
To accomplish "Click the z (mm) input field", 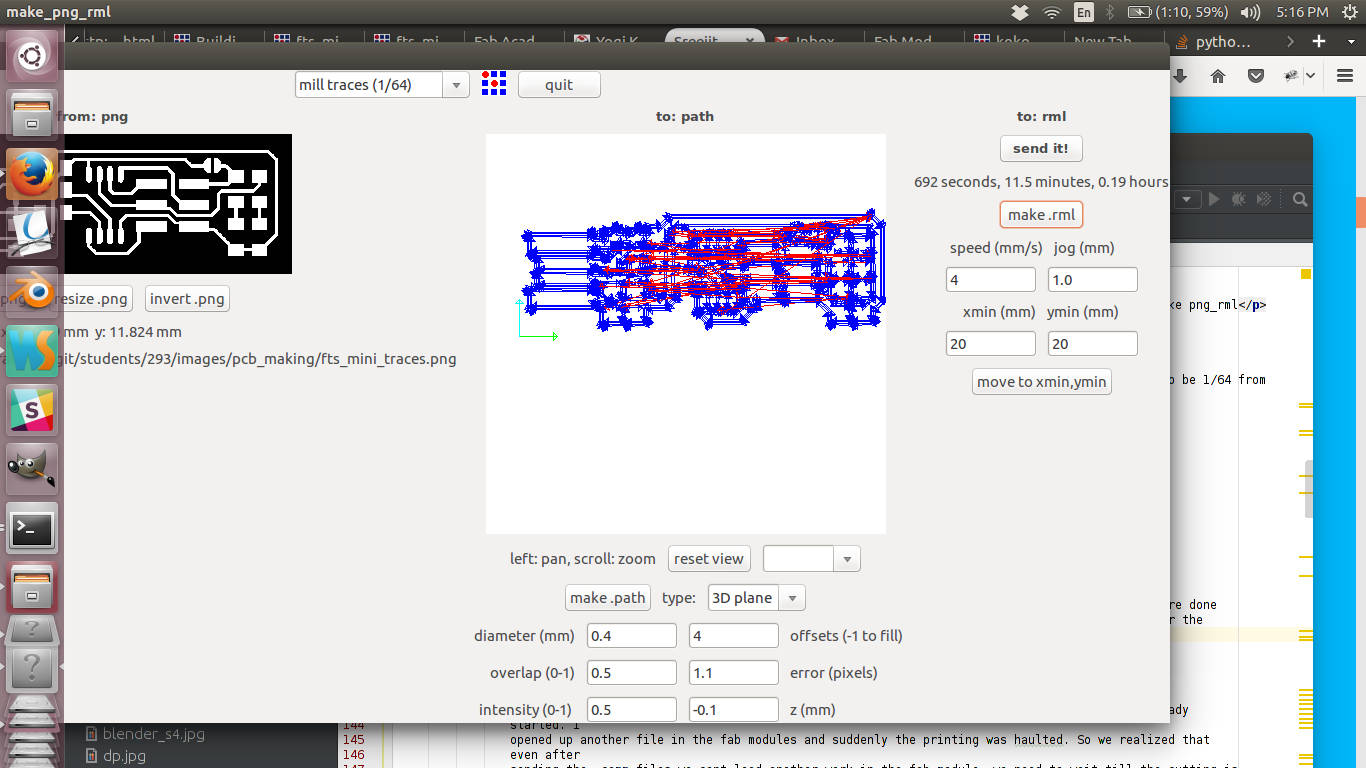I will (x=734, y=710).
